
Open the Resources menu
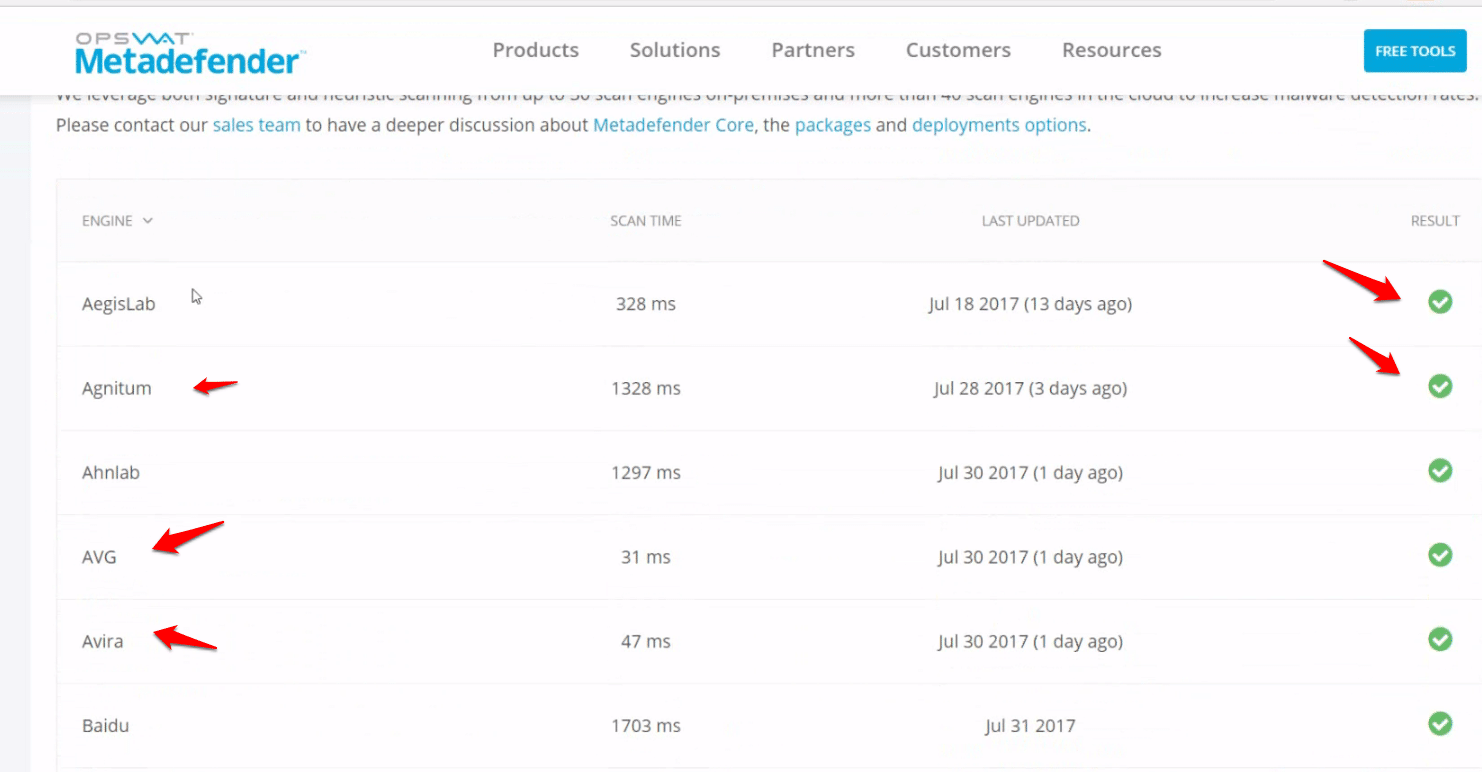coord(1112,50)
